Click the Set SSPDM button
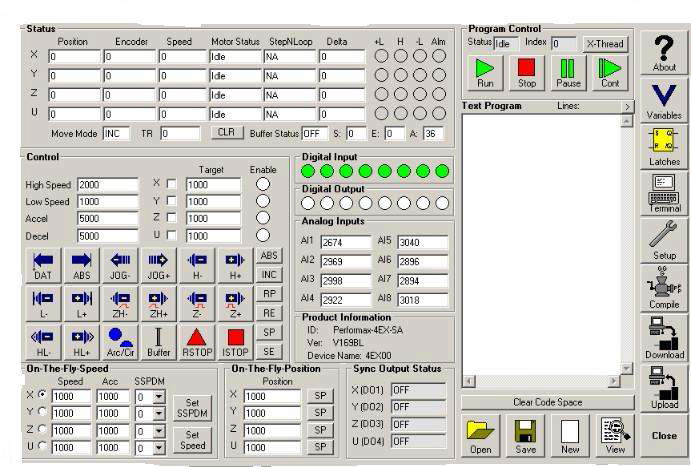691x467 pixels. (192, 408)
